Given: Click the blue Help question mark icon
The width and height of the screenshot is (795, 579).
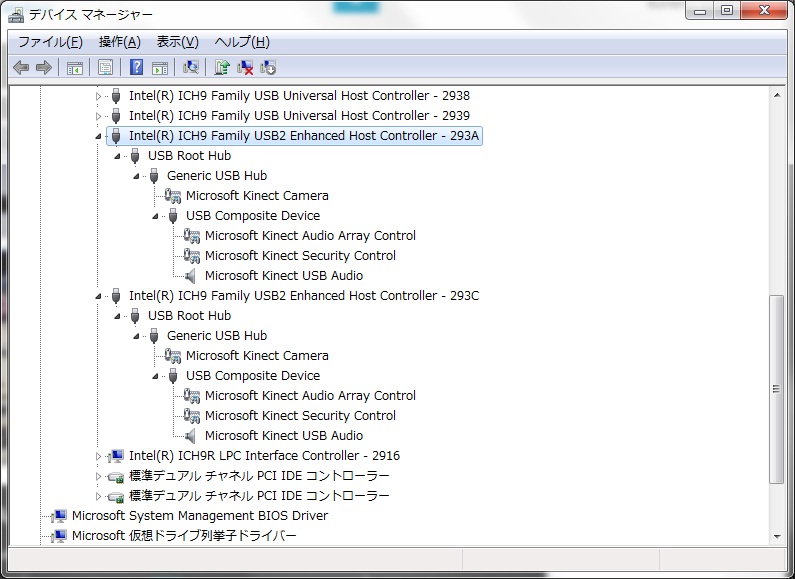Looking at the screenshot, I should tap(136, 67).
